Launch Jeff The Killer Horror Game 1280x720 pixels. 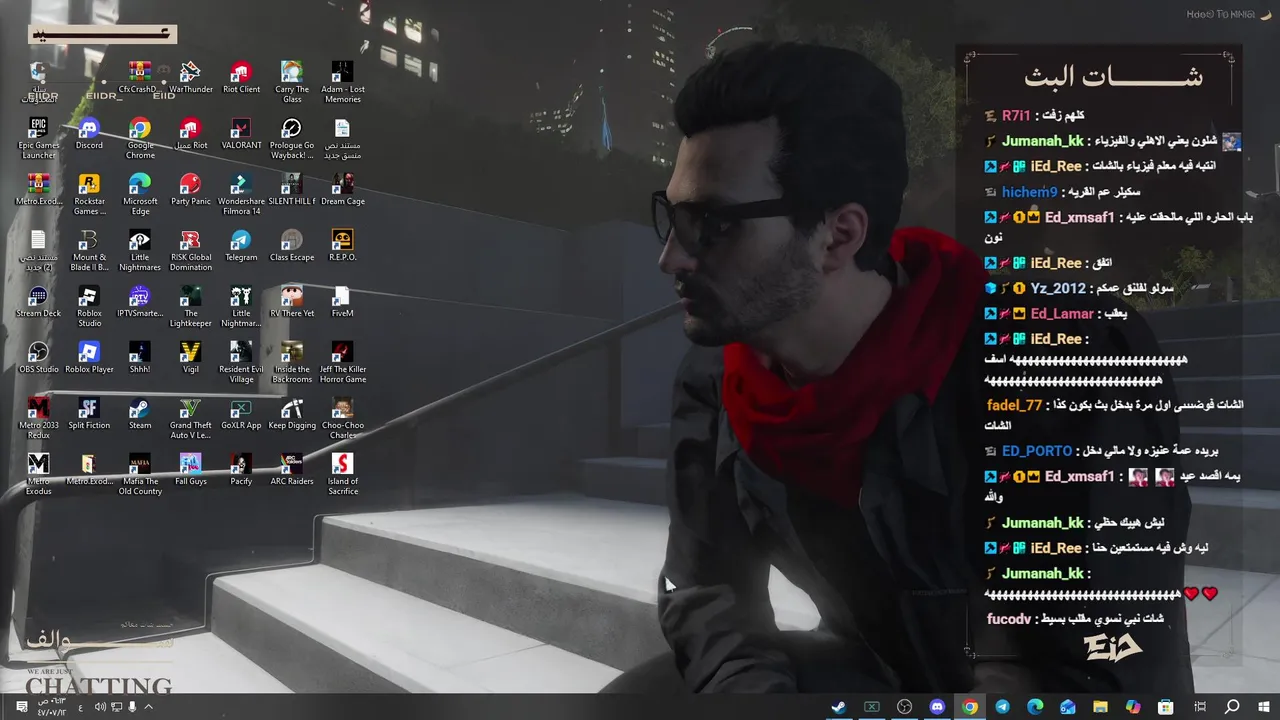click(342, 363)
